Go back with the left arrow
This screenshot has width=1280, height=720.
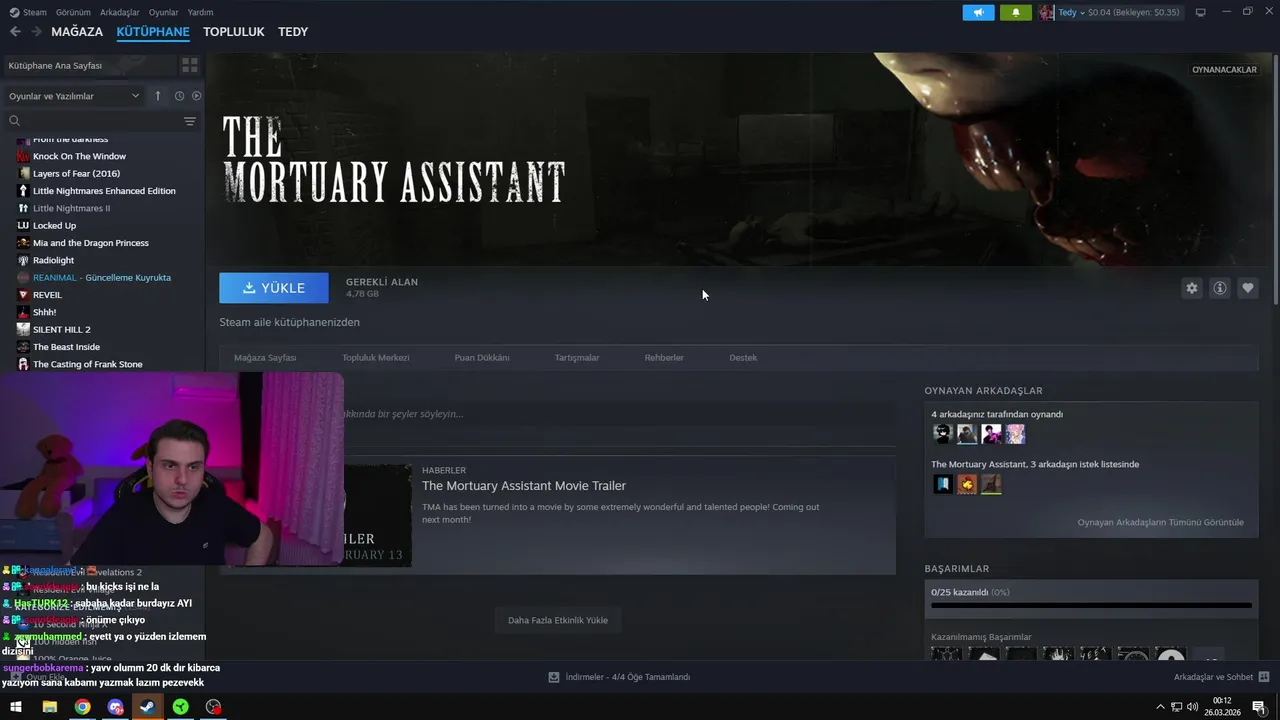pyautogui.click(x=15, y=32)
